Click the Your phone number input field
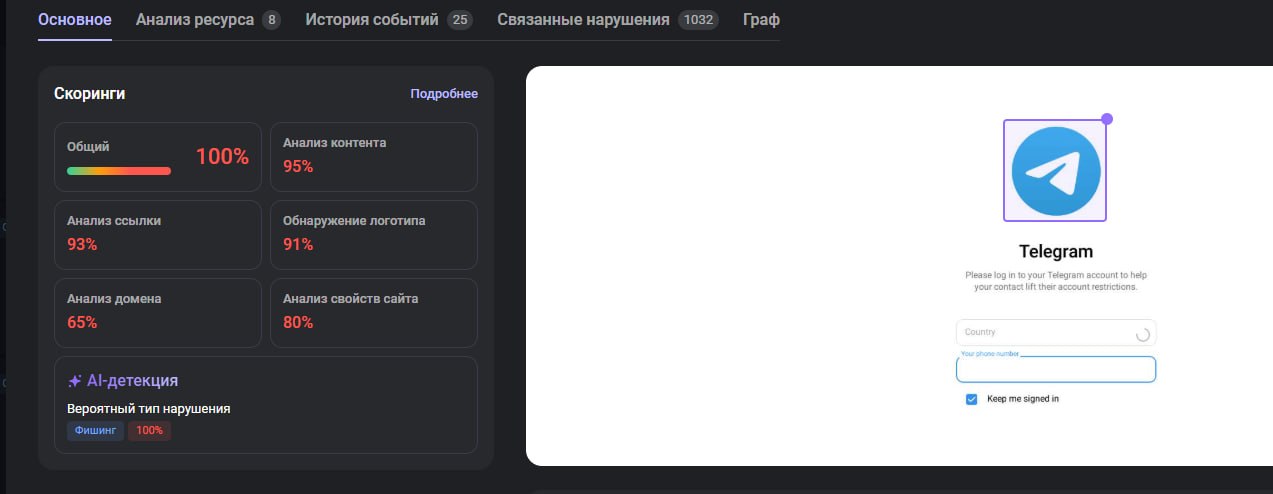The image size is (1273, 494). tap(1056, 370)
